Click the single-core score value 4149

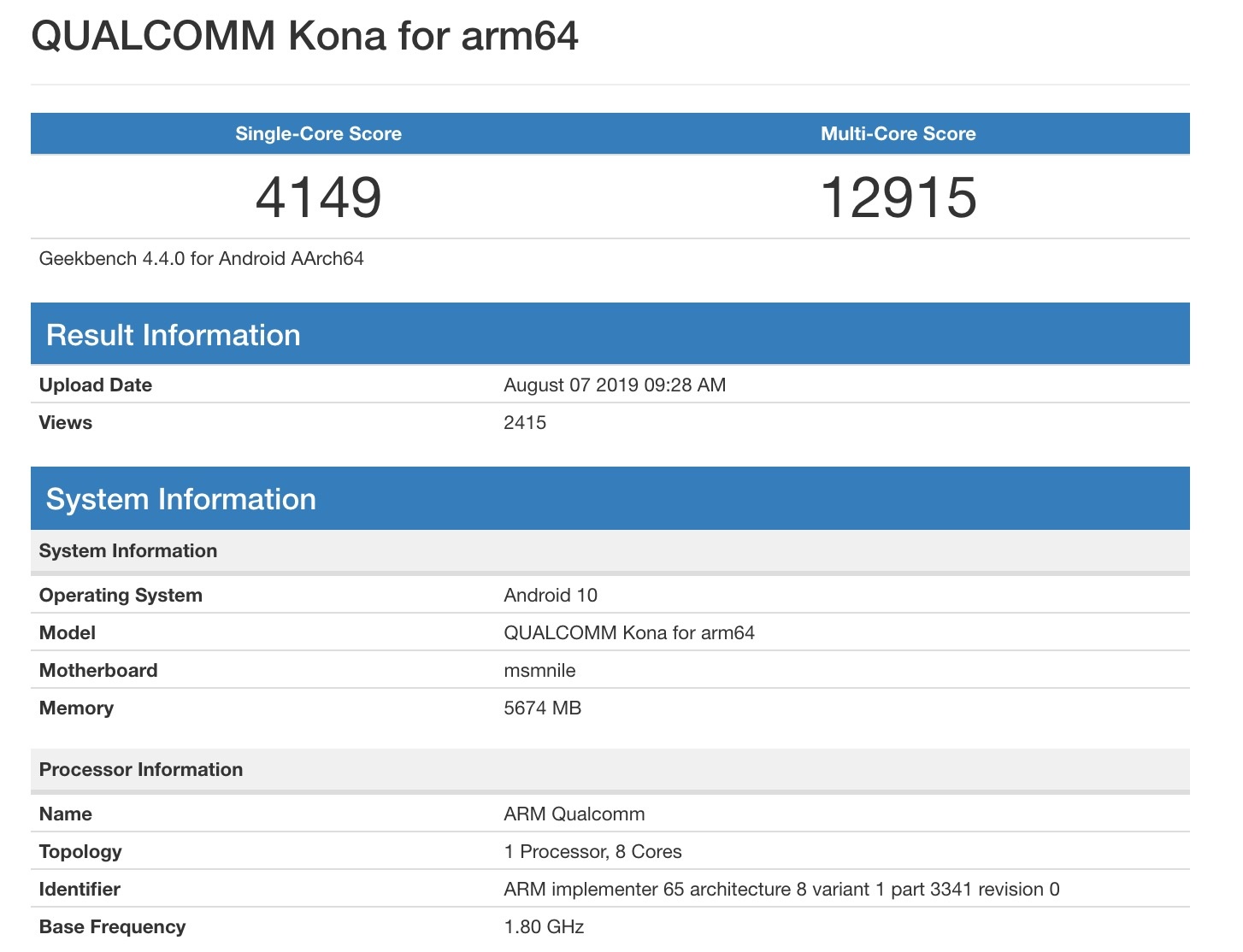318,197
